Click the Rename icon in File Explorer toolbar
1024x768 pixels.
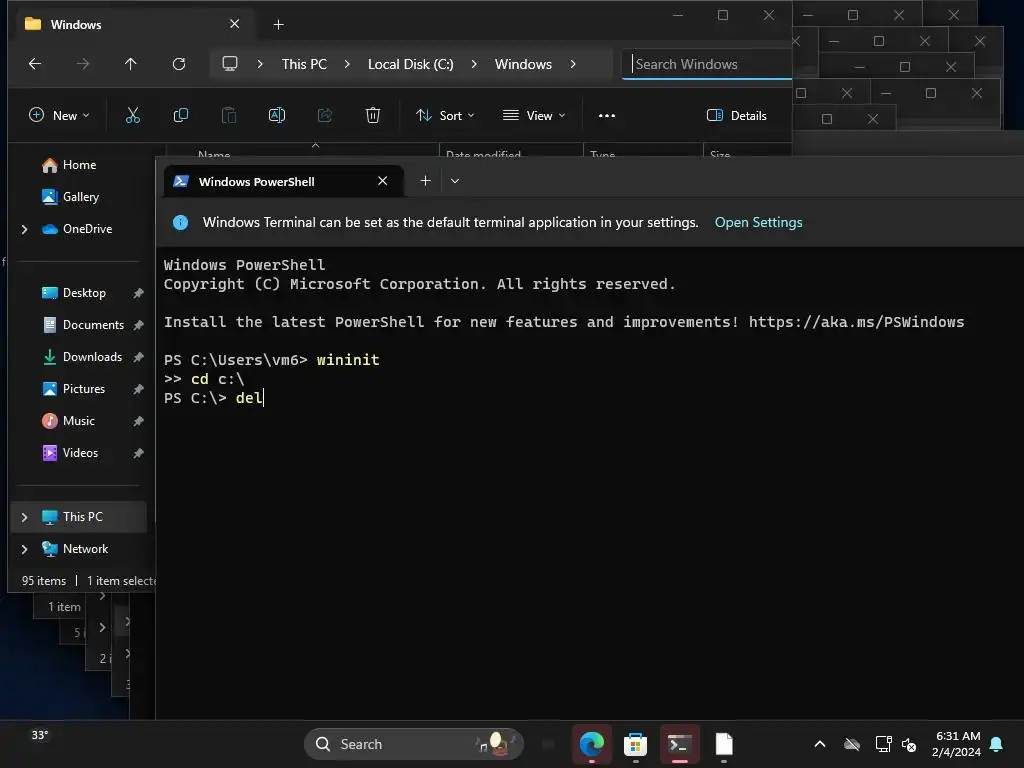tap(277, 116)
